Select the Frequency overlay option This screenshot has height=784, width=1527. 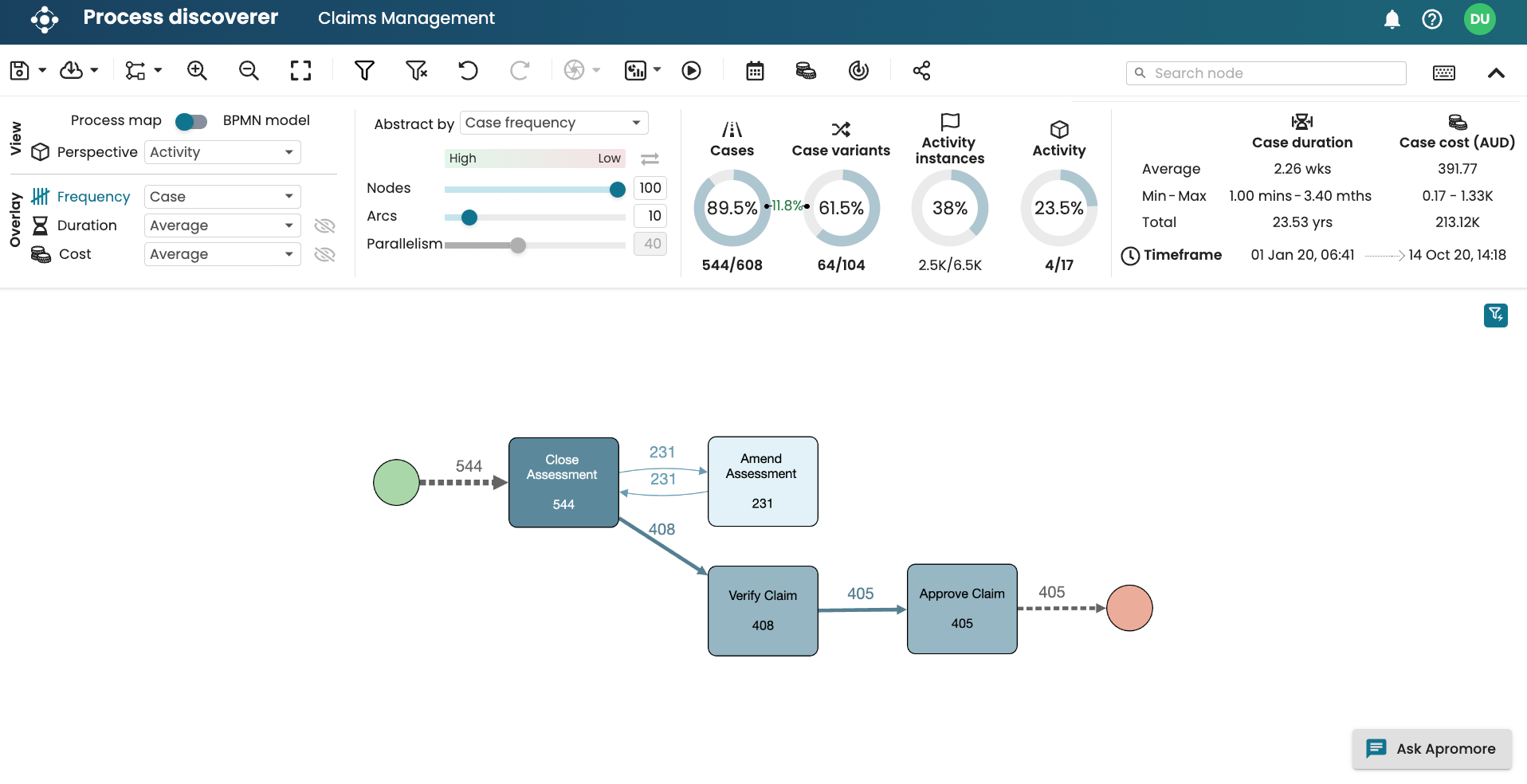[92, 197]
